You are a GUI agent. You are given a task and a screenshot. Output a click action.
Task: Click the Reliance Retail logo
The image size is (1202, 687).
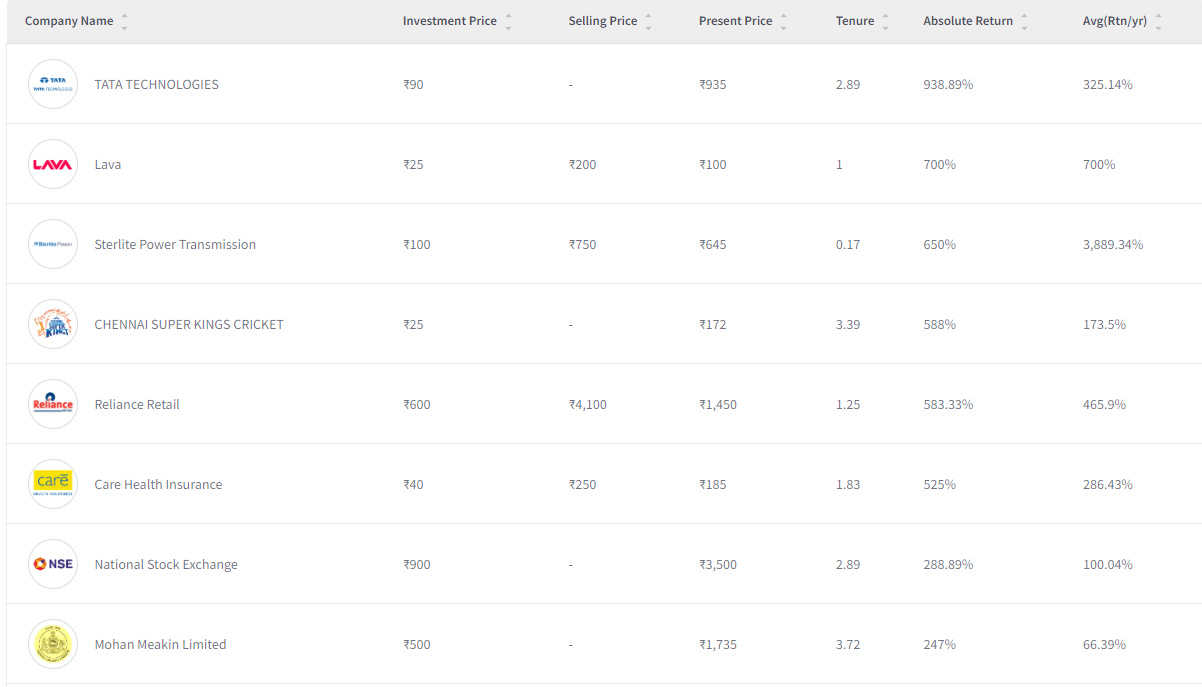point(53,404)
